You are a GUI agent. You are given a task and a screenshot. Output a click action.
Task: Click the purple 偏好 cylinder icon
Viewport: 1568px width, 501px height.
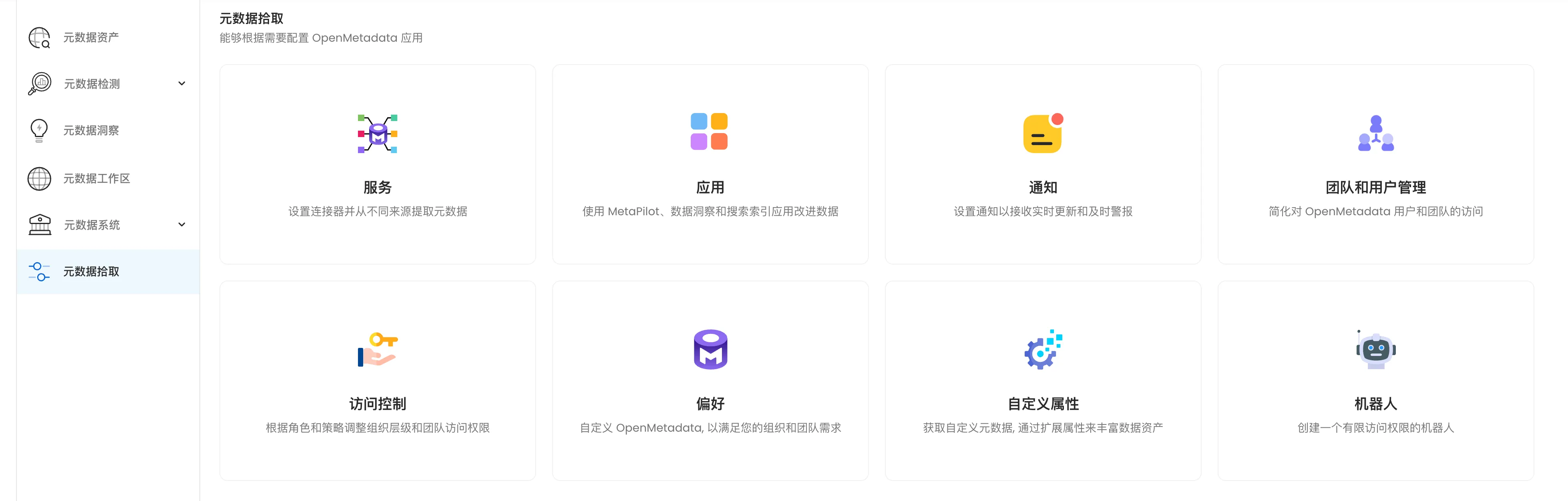tap(710, 349)
